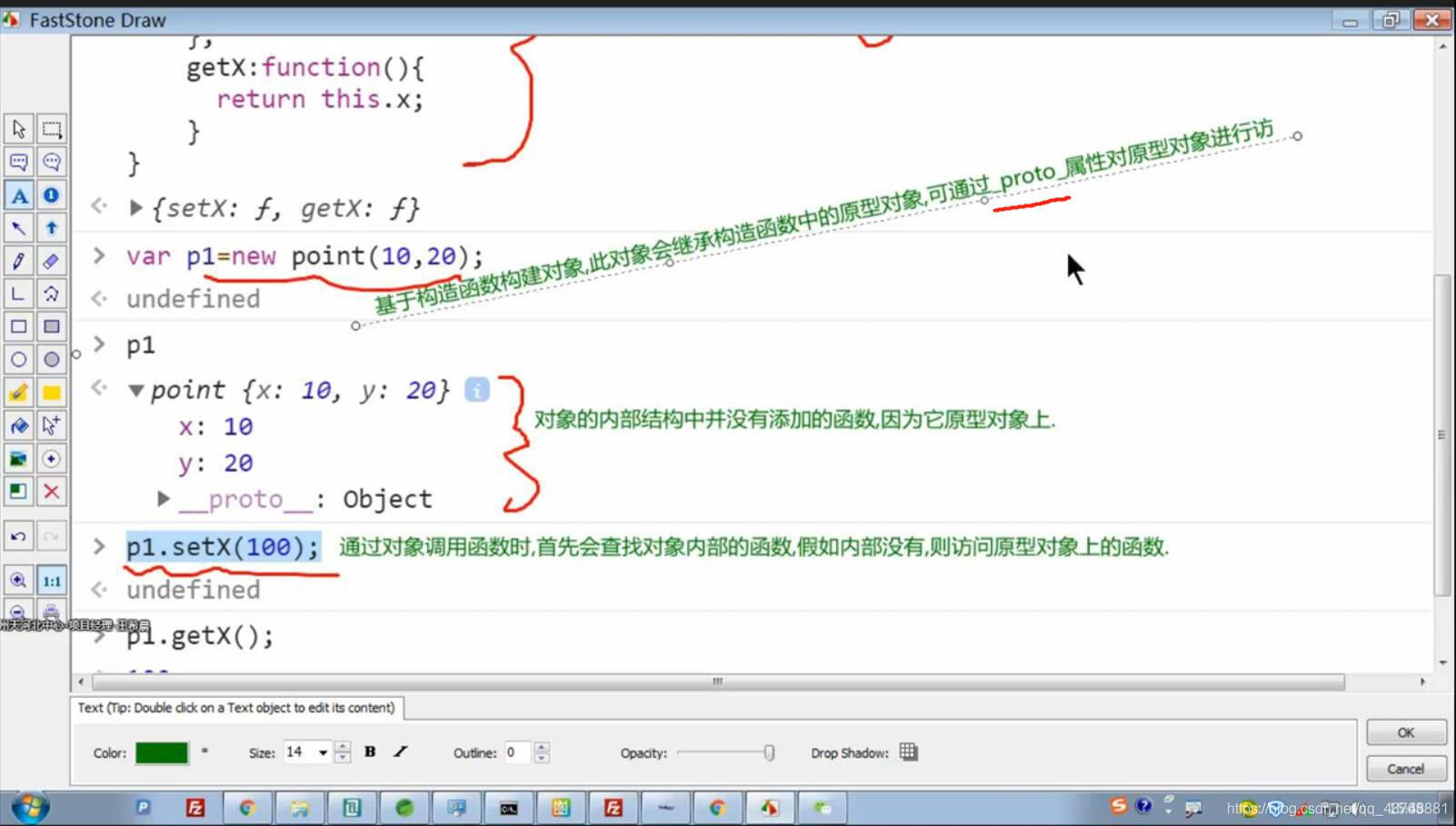Image resolution: width=1456 pixels, height=826 pixels.
Task: Delete selected object with red X
Action: click(52, 492)
